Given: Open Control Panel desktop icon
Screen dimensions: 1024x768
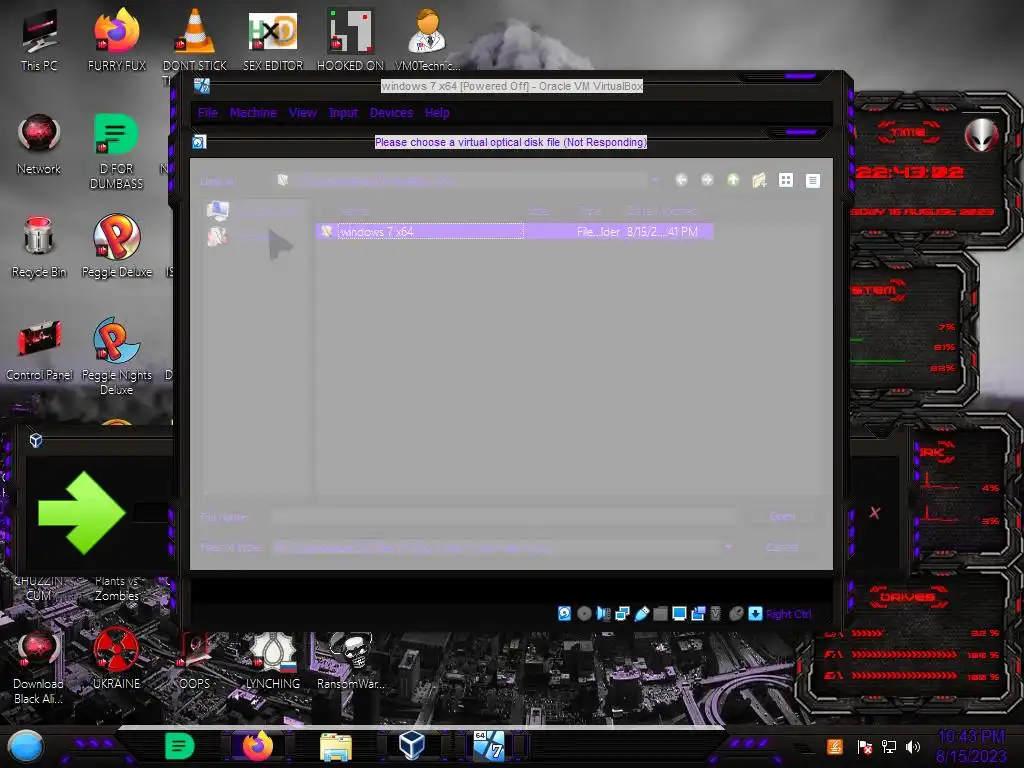Looking at the screenshot, I should (39, 349).
